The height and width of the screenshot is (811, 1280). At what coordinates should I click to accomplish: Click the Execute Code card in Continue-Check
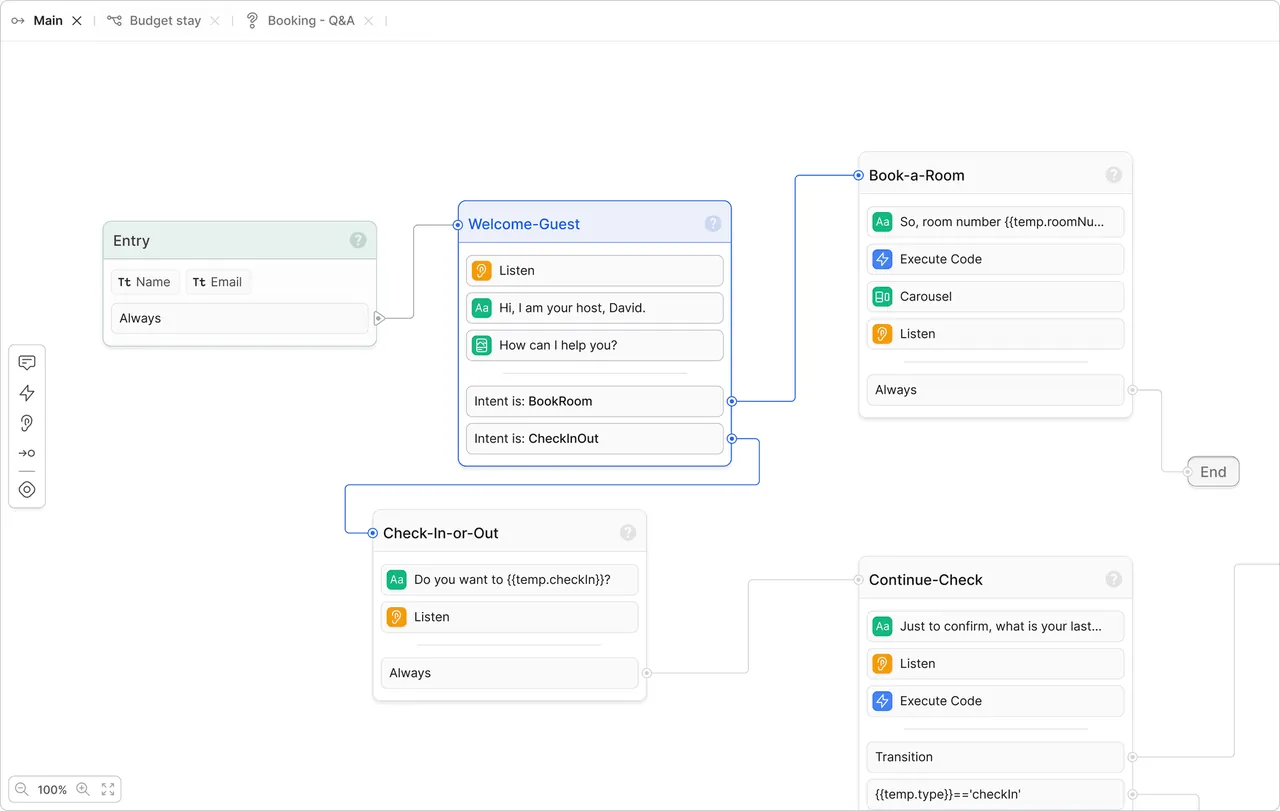995,701
